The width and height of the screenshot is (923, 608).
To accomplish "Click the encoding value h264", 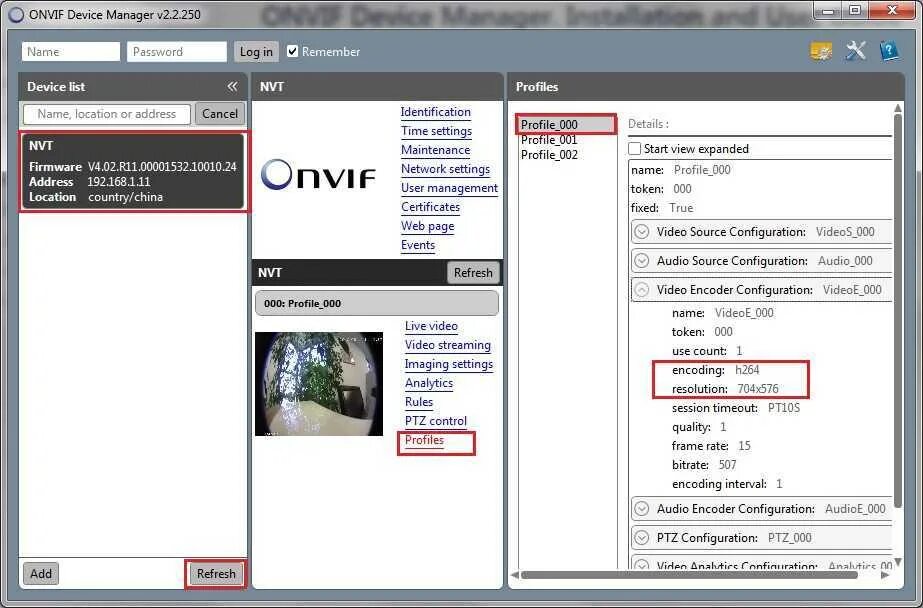I will coord(747,370).
